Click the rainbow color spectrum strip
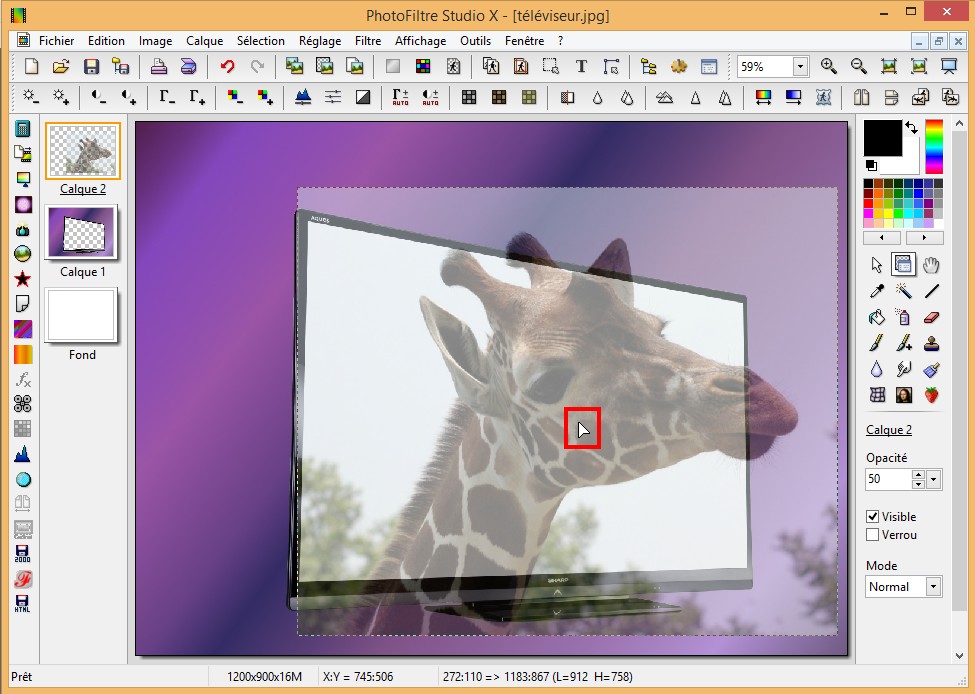The width and height of the screenshot is (975, 694). 934,147
